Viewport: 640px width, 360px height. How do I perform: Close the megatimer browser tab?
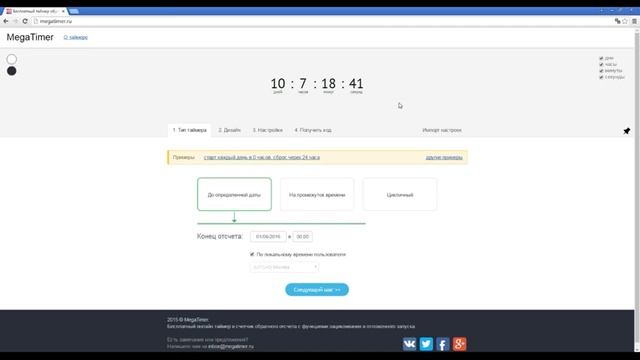63,11
